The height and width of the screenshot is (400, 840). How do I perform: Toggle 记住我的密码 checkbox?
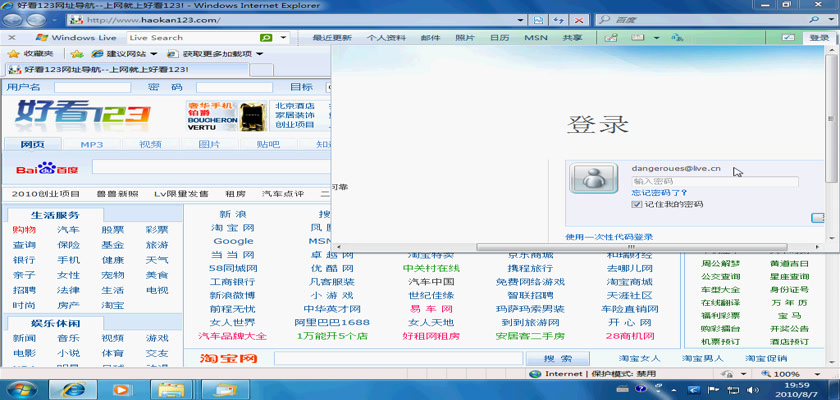[x=636, y=204]
